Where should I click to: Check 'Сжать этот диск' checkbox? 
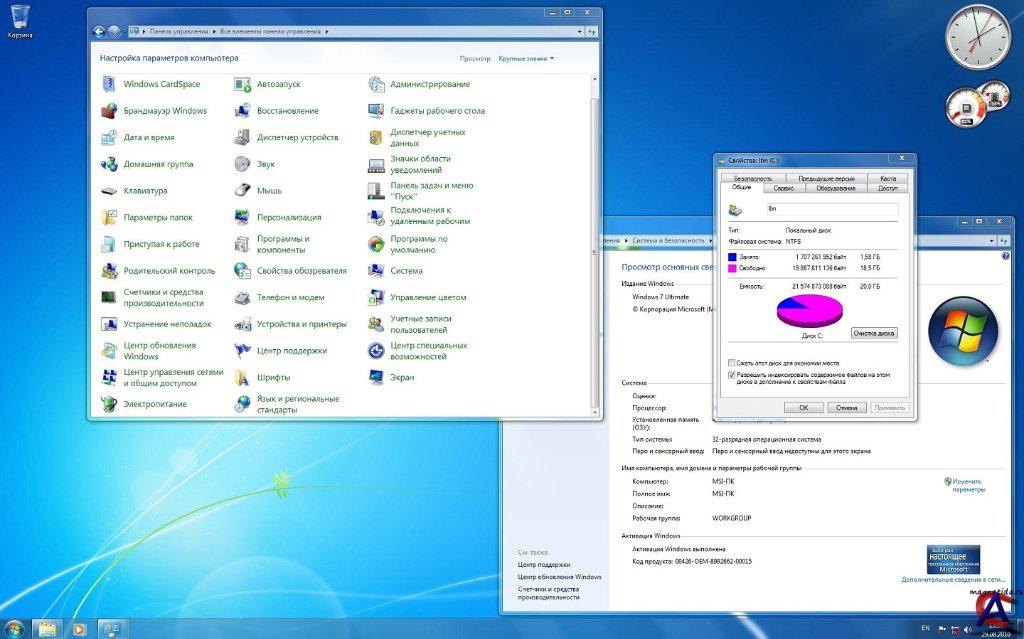click(x=731, y=363)
